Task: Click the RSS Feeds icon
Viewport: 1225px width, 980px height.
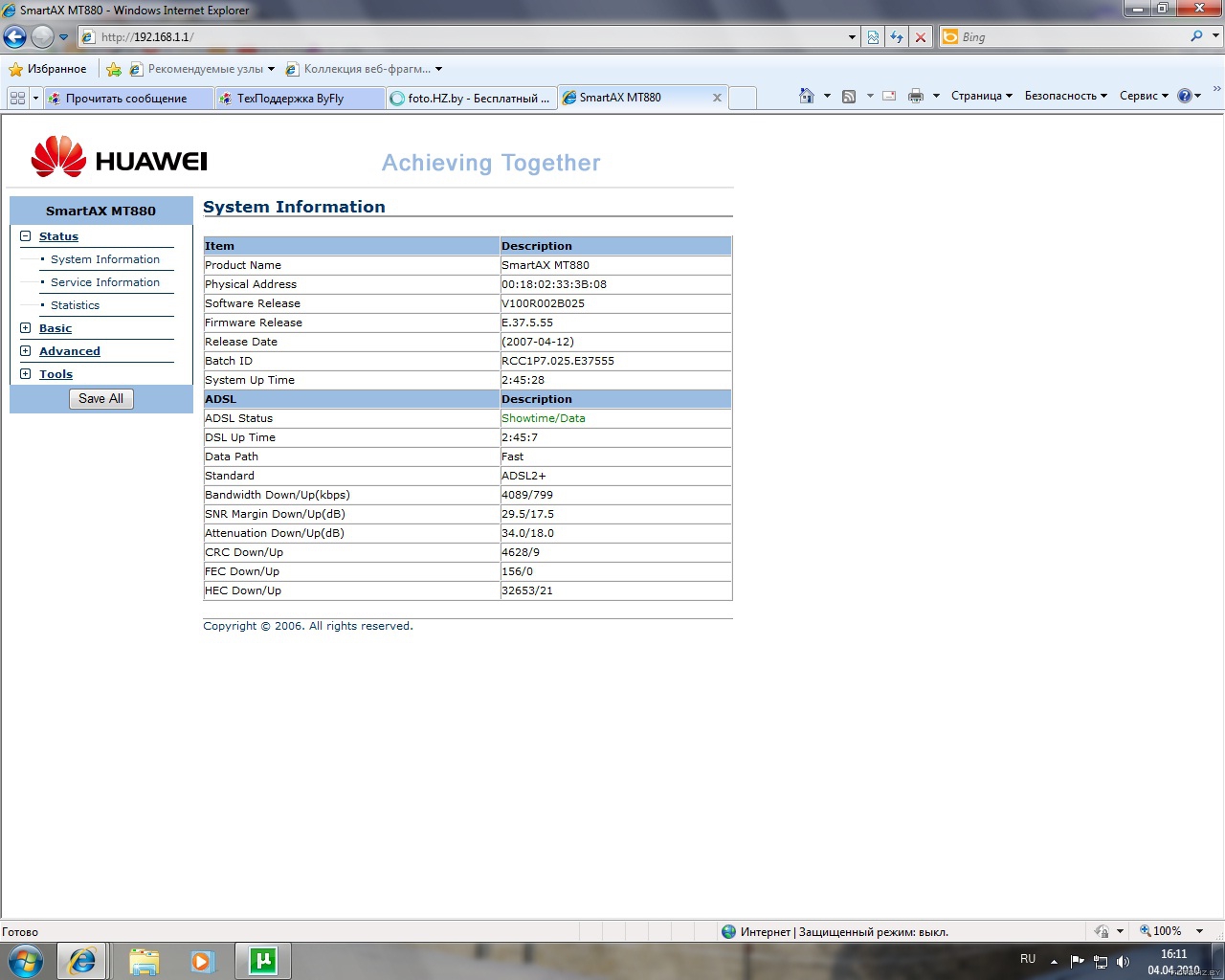Action: (x=849, y=96)
